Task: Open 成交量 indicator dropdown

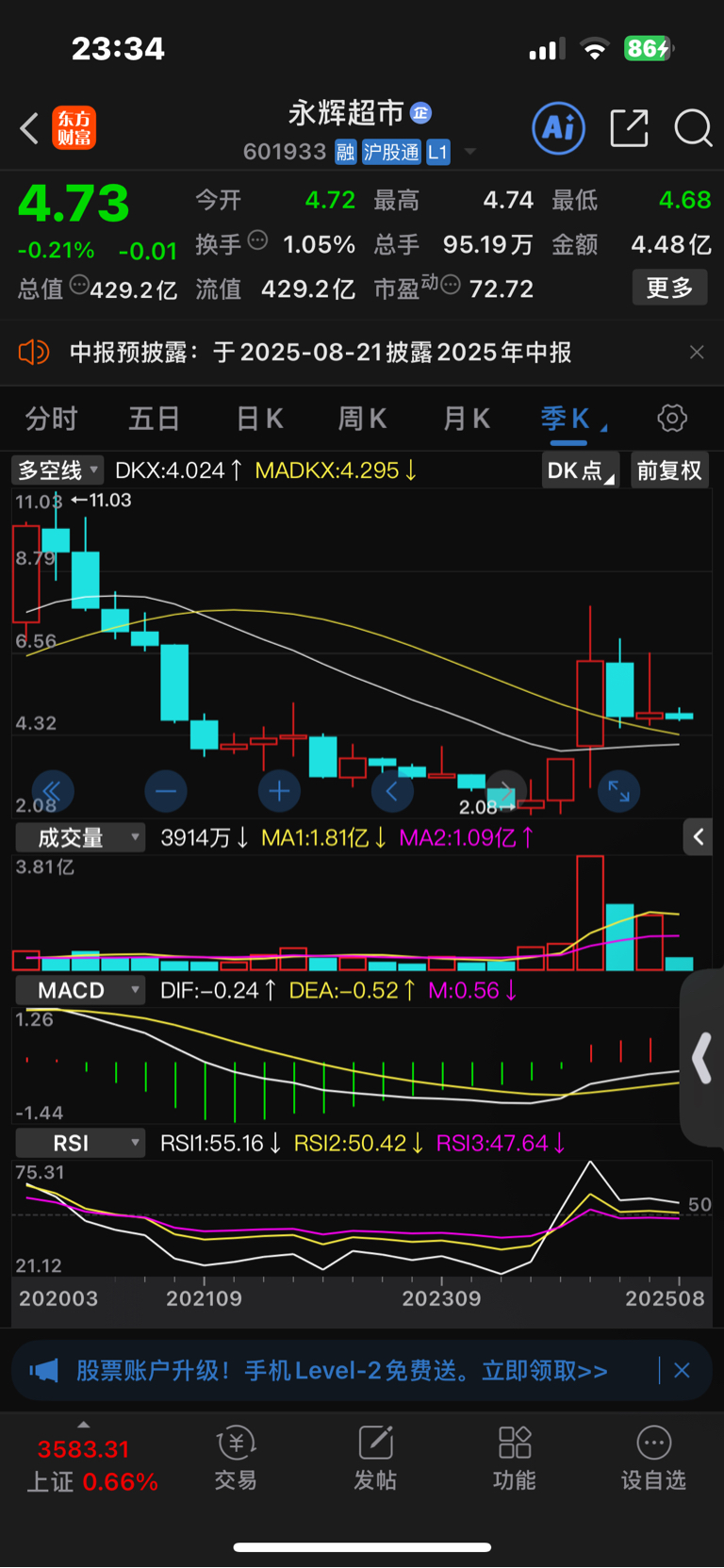Action: point(80,837)
